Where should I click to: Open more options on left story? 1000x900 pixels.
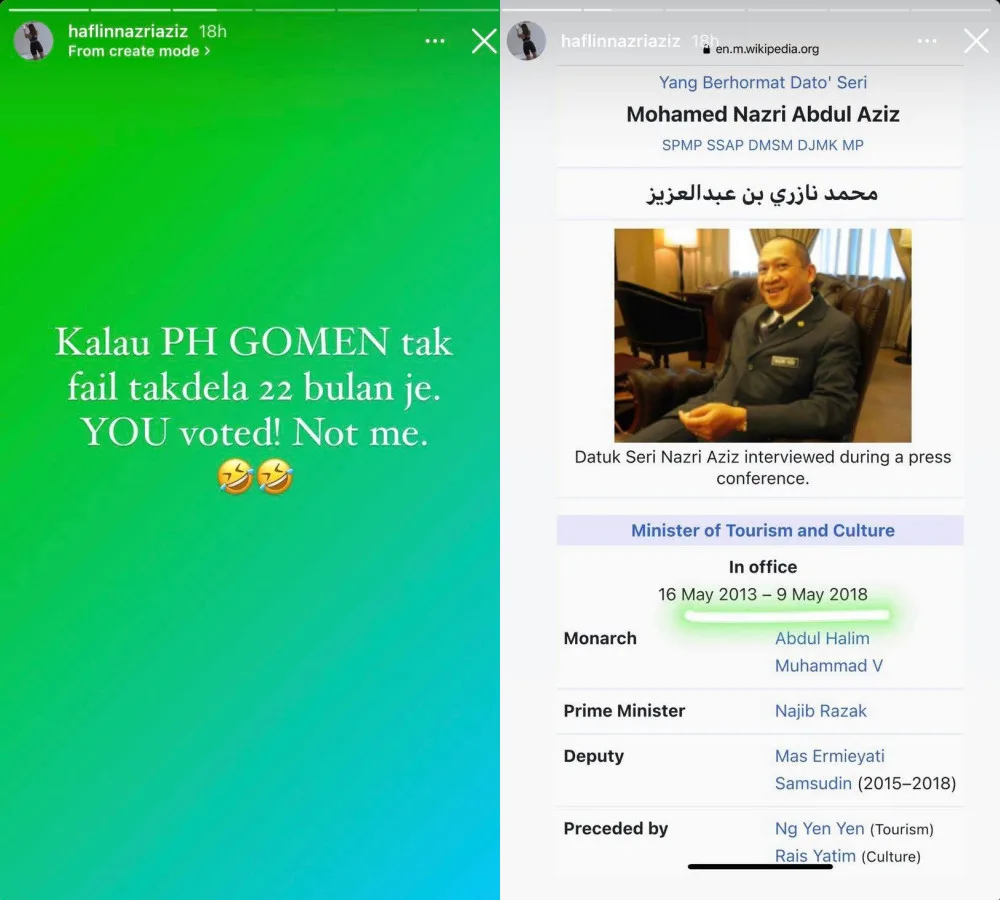[435, 41]
